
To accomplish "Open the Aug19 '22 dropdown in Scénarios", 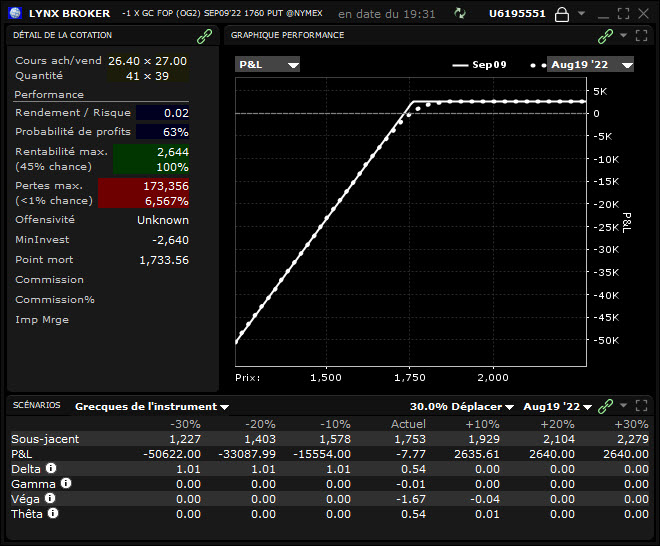I will [558, 407].
